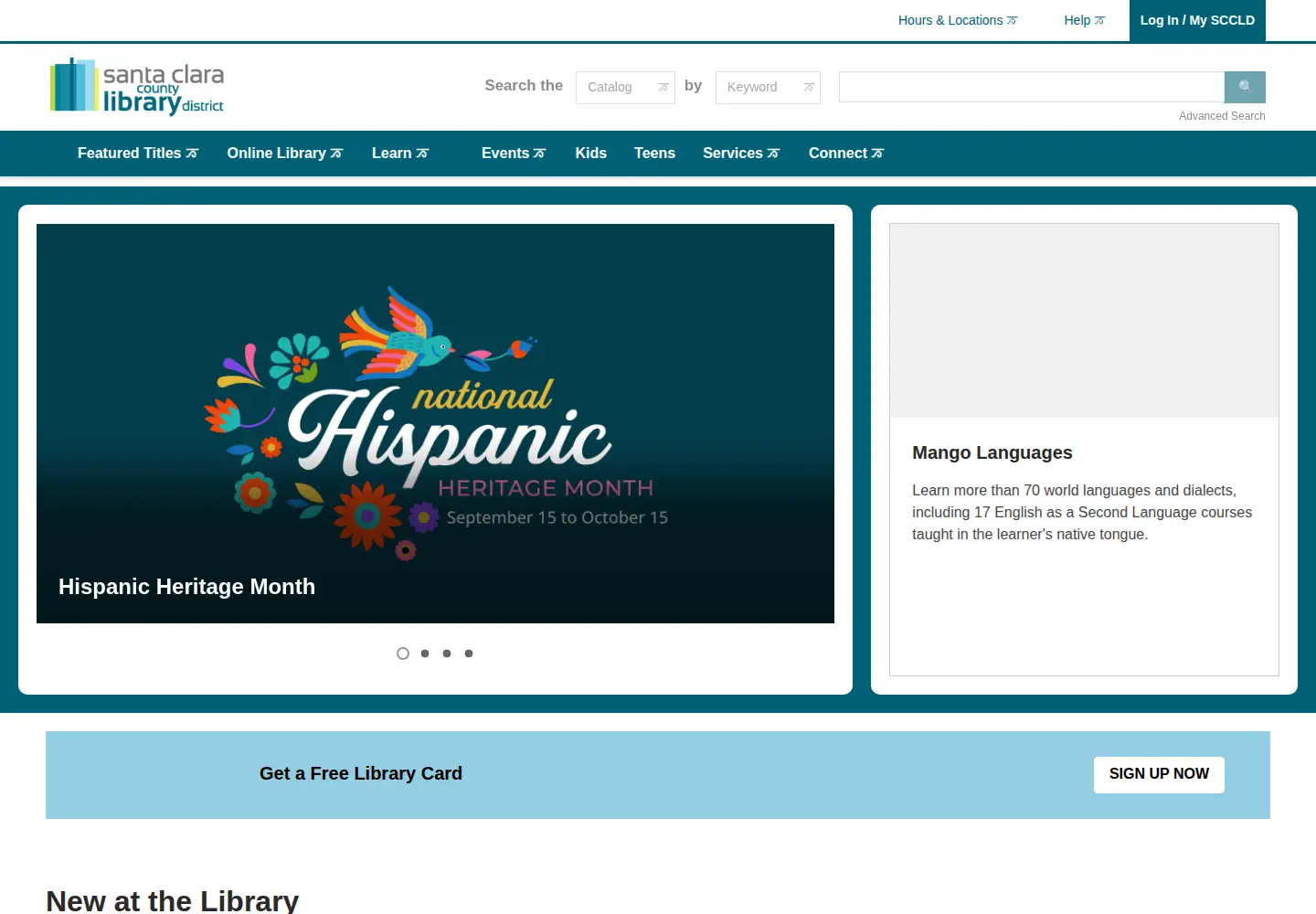Click the SIGN UP NOW button

click(x=1159, y=774)
